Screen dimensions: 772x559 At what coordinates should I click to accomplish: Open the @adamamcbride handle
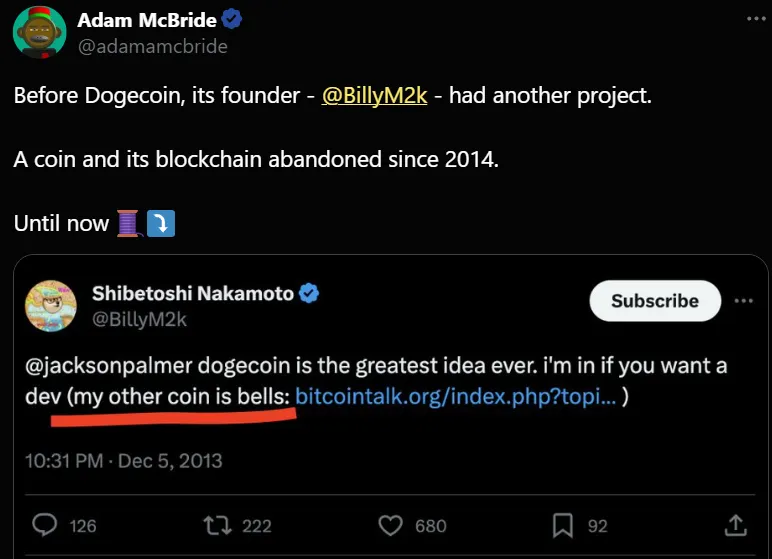coord(153,46)
